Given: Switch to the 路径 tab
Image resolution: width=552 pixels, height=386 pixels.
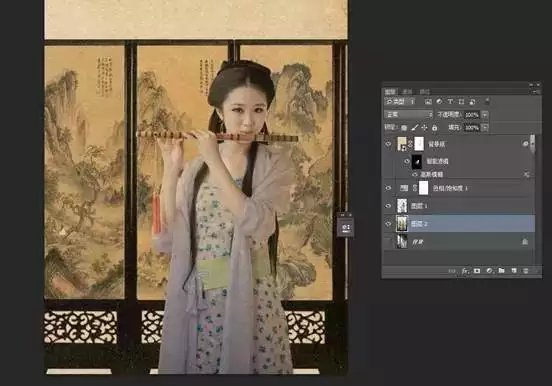Looking at the screenshot, I should click(425, 92).
